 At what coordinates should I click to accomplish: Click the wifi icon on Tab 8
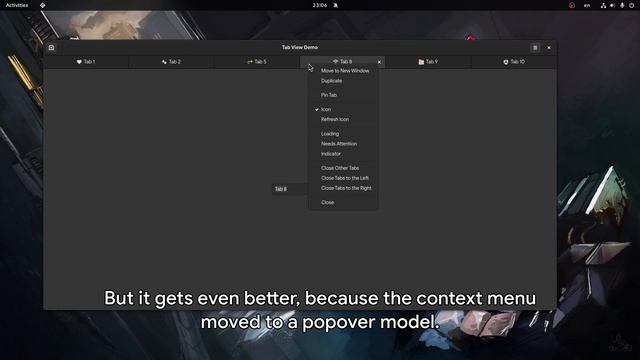coord(336,62)
